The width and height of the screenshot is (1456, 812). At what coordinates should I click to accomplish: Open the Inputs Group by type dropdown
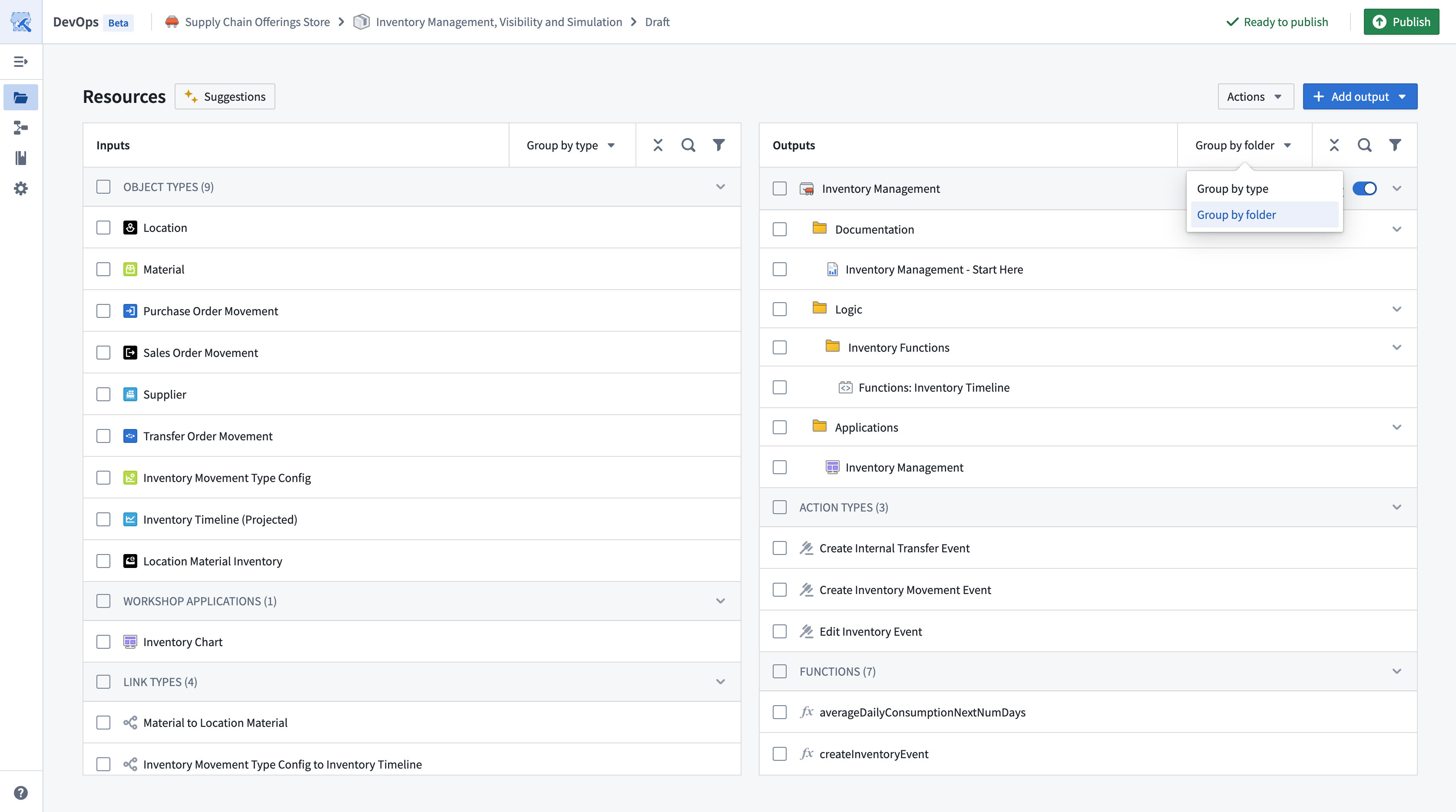pyautogui.click(x=571, y=145)
